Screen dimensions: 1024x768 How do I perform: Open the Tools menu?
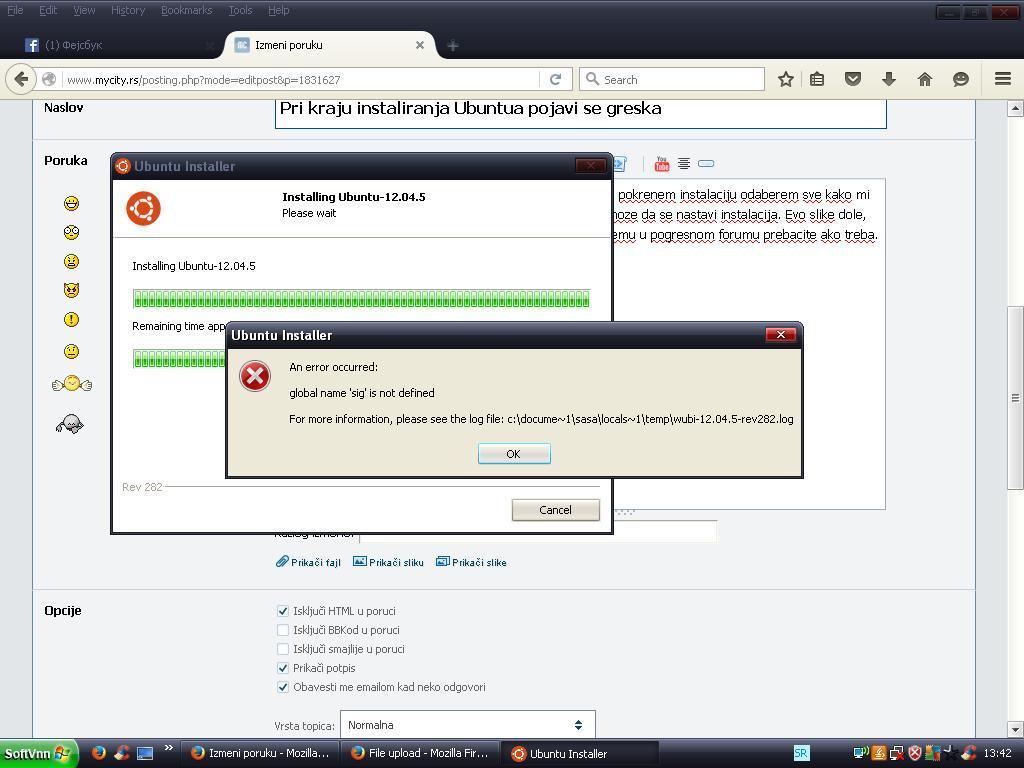pyautogui.click(x=240, y=10)
